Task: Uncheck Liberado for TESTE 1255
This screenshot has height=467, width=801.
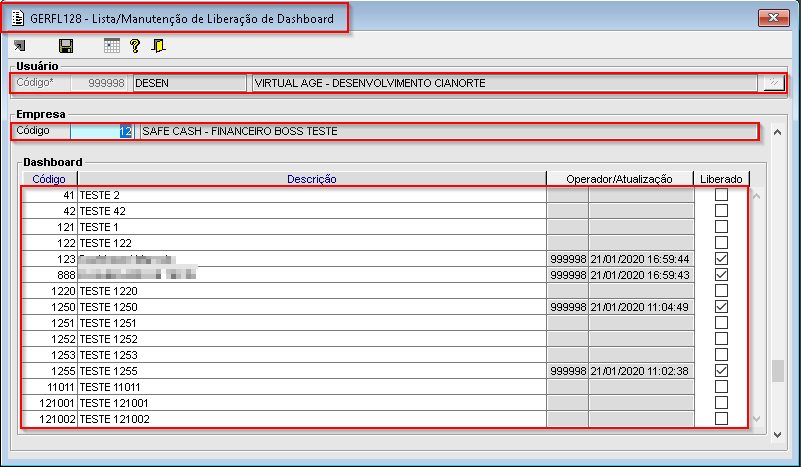Action: 721,370
